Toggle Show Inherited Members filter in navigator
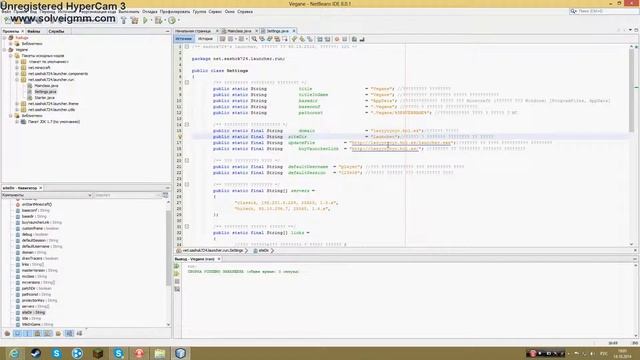Image resolution: width=640 pixels, height=360 pixels. [x=7, y=333]
